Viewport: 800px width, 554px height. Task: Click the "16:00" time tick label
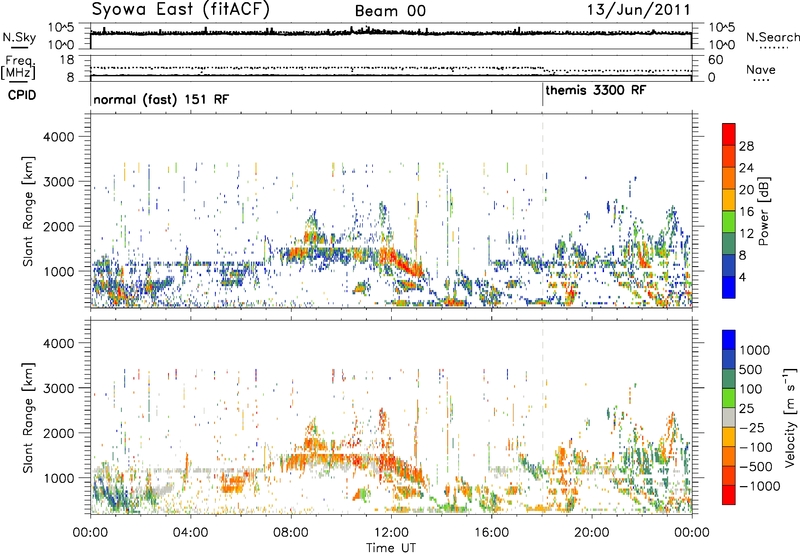point(491,533)
